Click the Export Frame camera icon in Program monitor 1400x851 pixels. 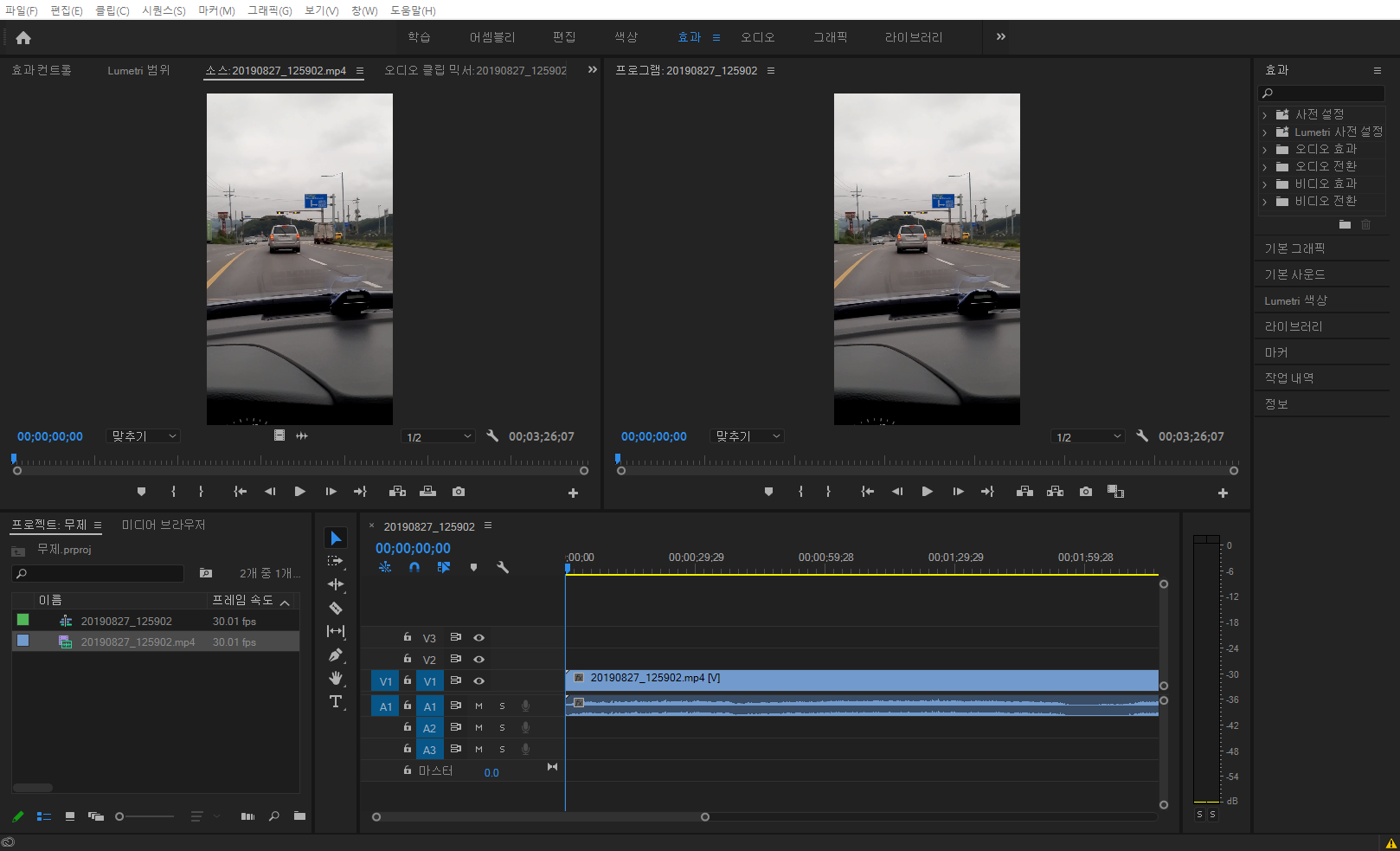coord(1085,492)
